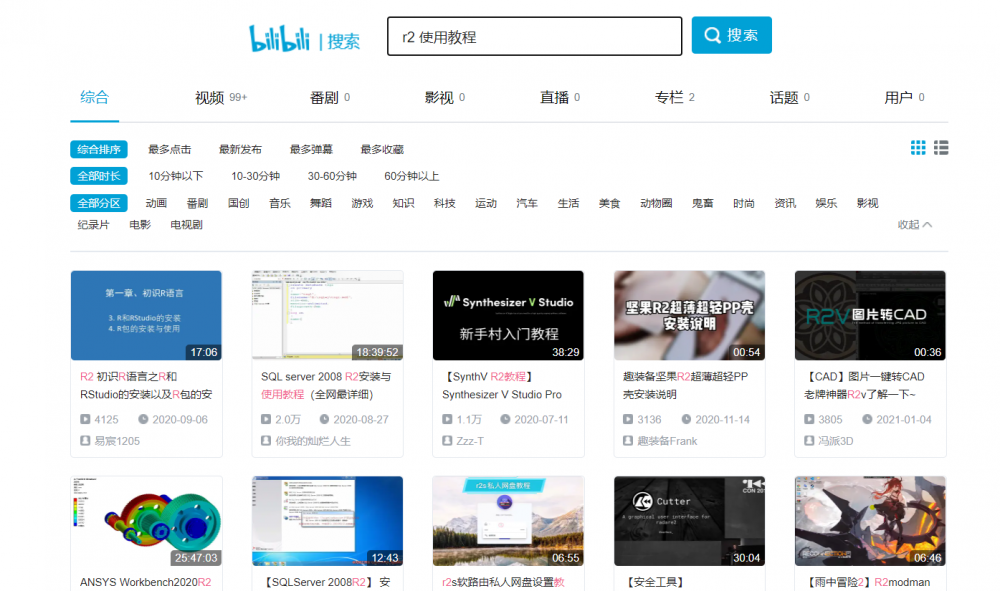Filter by 娱乐 category
The image size is (1000, 591).
[x=826, y=203]
